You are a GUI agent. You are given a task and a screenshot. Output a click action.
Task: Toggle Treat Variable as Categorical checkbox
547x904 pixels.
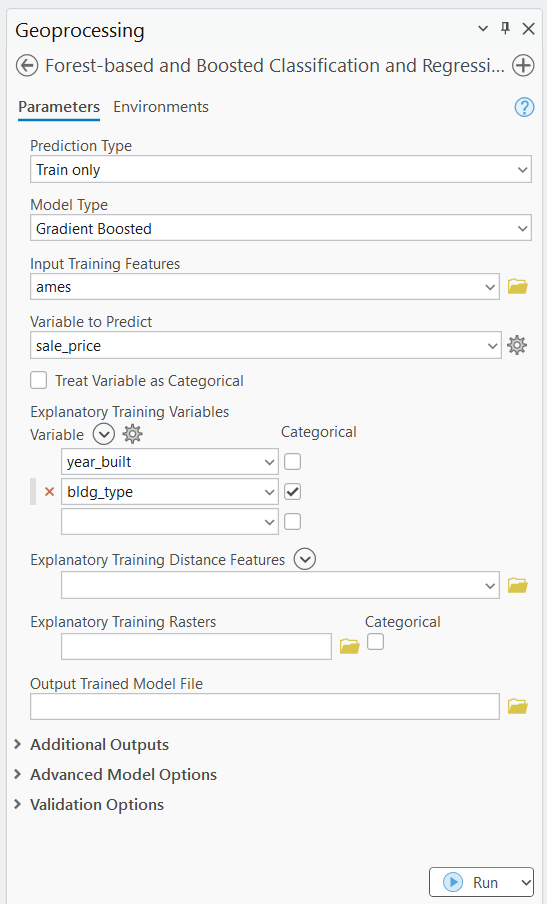pos(39,381)
